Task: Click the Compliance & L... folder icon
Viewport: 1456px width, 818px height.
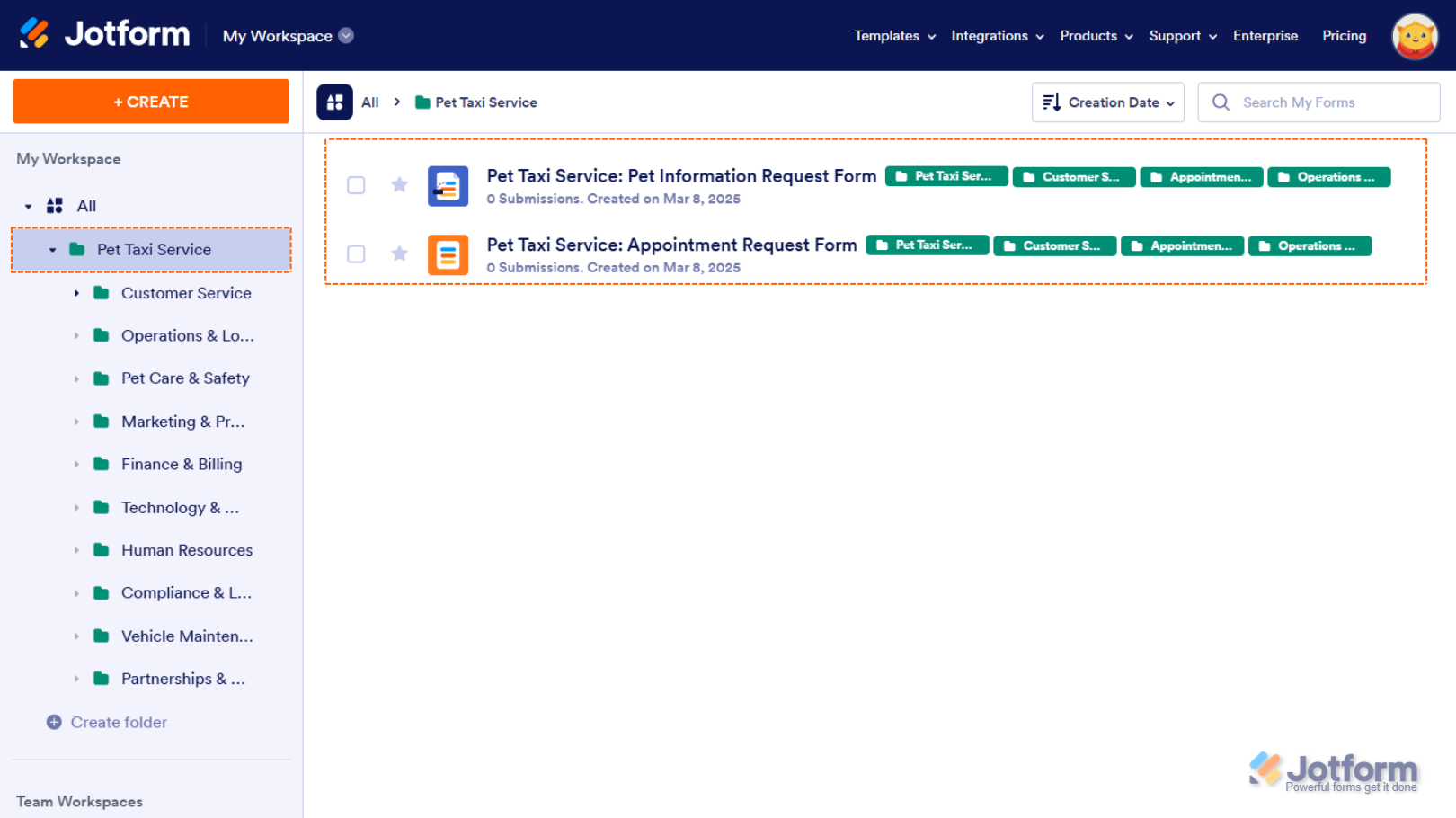Action: (x=102, y=593)
